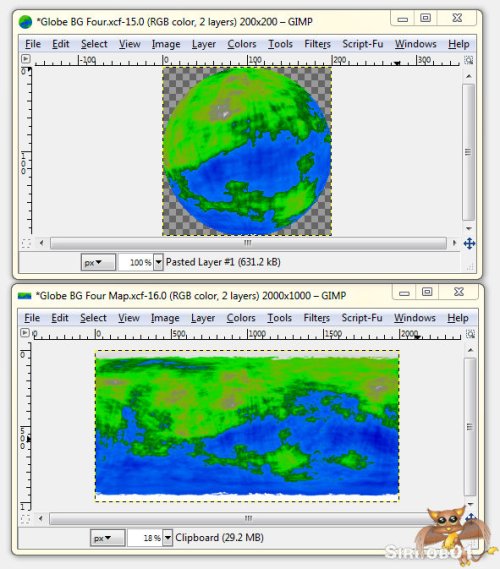Viewport: 500px width, 569px height.
Task: Close the Globe BG Four window
Action: click(457, 18)
